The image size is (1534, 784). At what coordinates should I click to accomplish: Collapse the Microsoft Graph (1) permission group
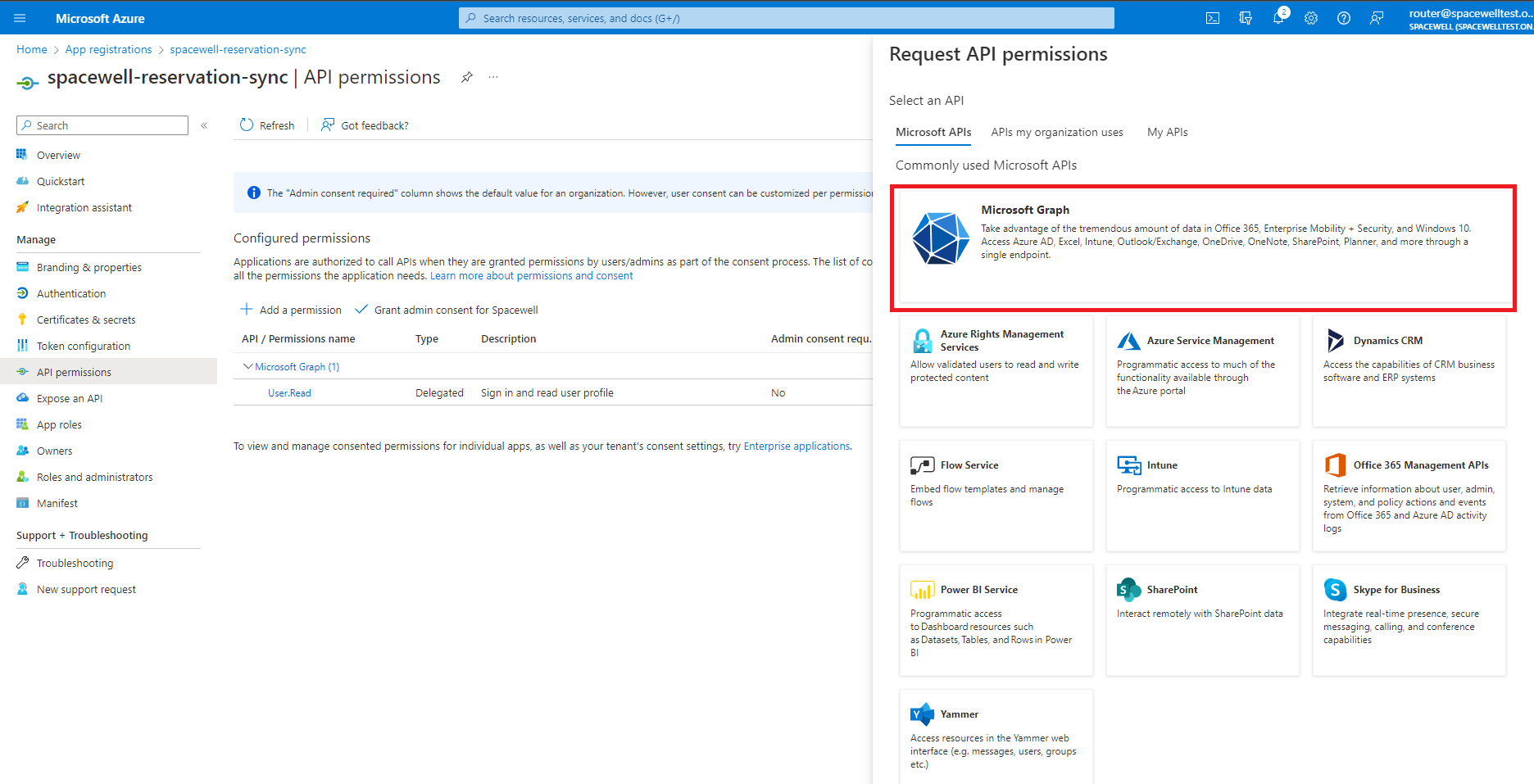point(247,366)
